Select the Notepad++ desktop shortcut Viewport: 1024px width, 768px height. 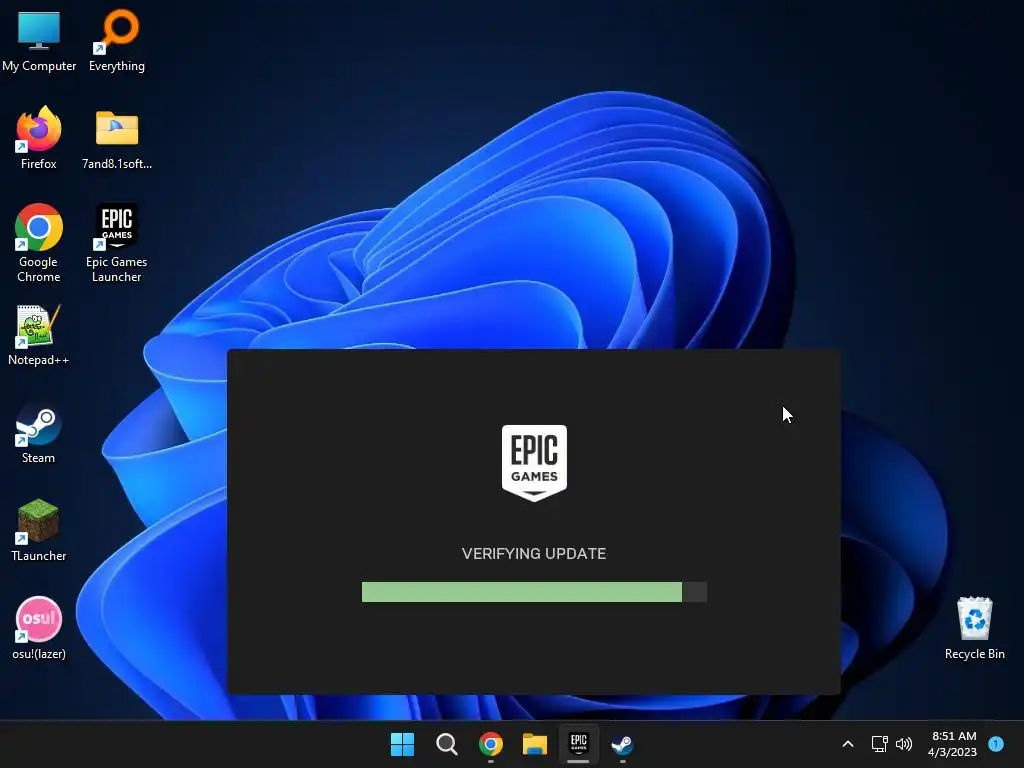[39, 335]
